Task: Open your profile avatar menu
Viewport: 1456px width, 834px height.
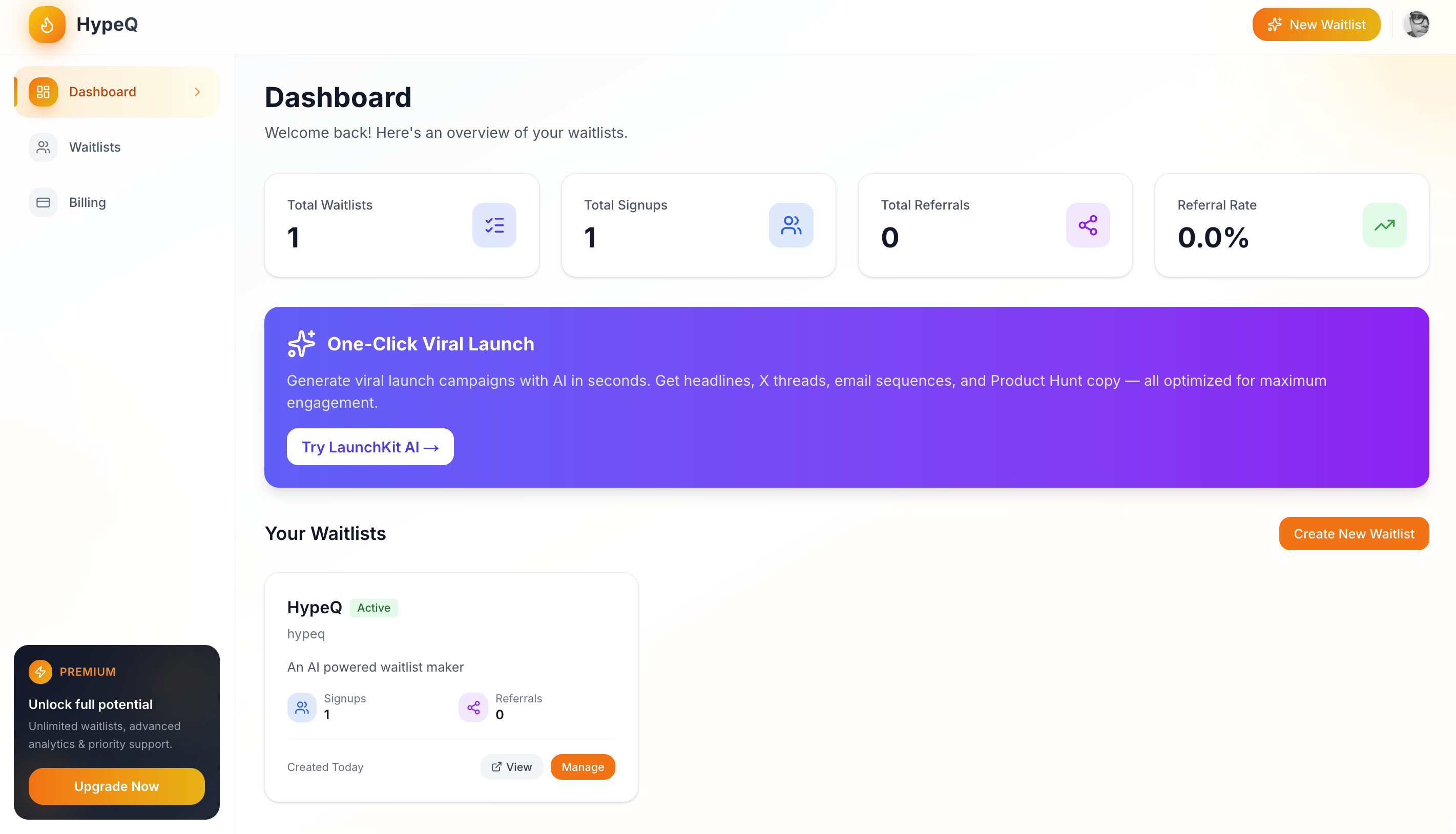Action: 1417,25
